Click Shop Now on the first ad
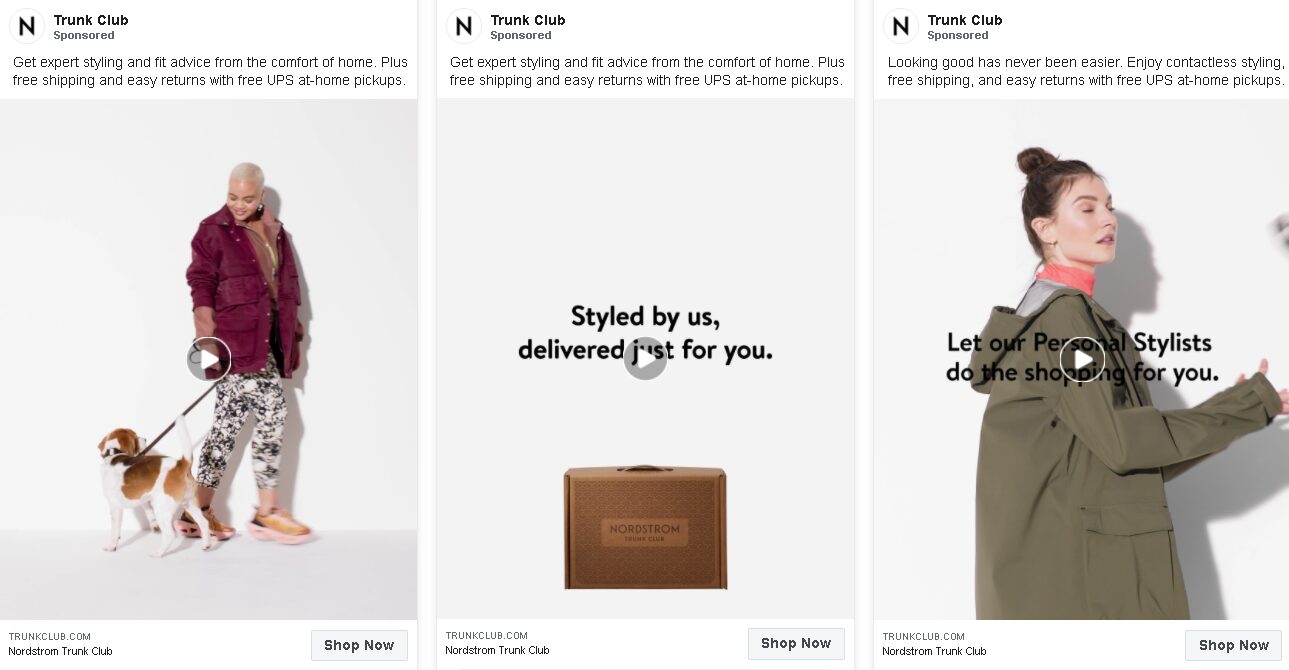Image resolution: width=1289 pixels, height=670 pixels. coord(359,645)
